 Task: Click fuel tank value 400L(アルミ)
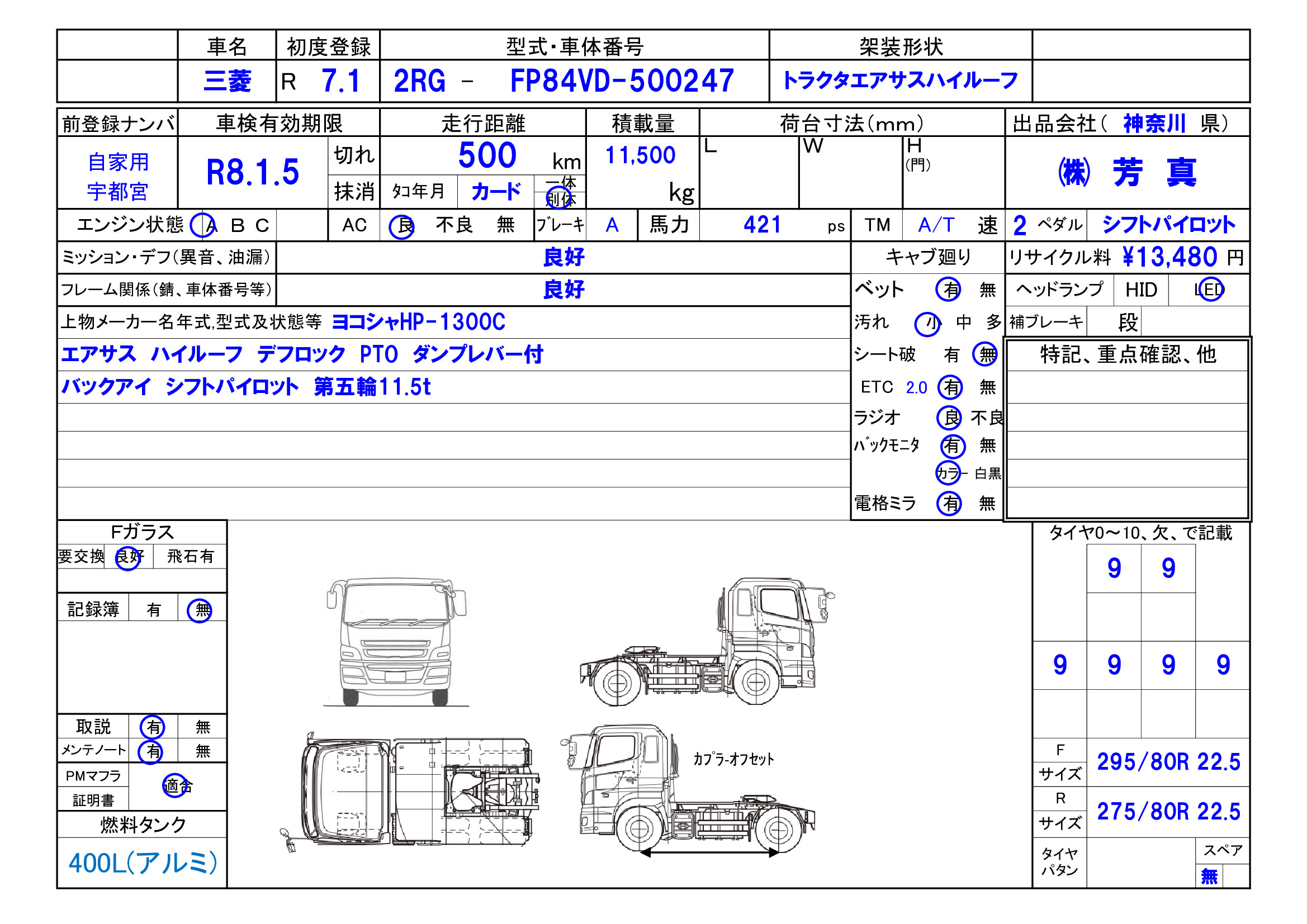tap(143, 863)
